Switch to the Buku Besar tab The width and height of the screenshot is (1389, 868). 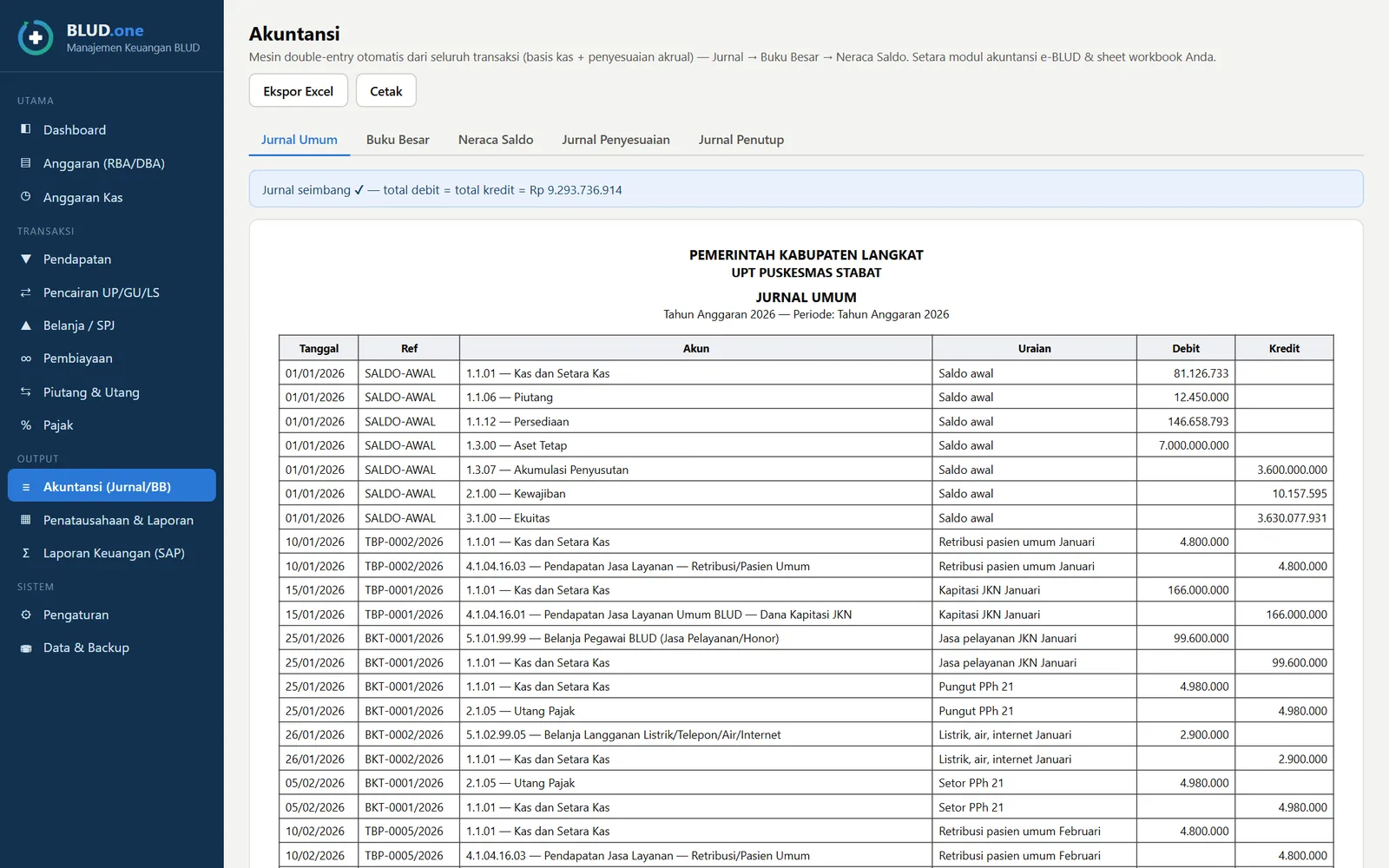(x=398, y=140)
